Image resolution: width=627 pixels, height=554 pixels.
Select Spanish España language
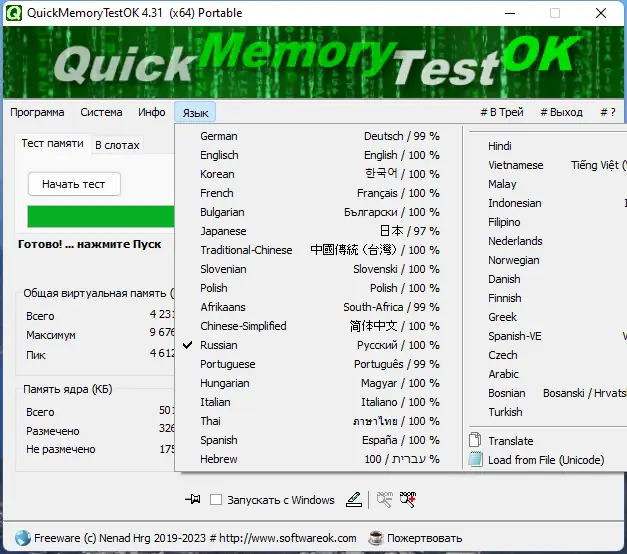point(319,440)
